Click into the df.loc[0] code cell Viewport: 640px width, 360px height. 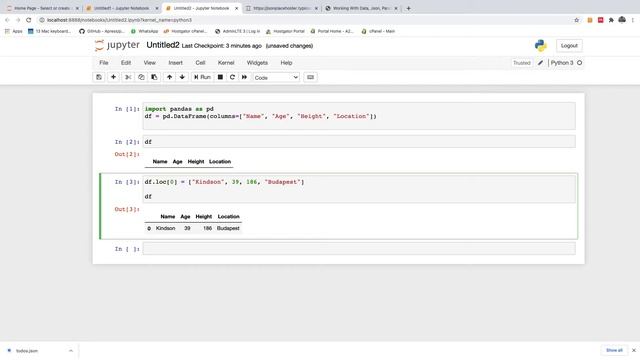coord(359,189)
